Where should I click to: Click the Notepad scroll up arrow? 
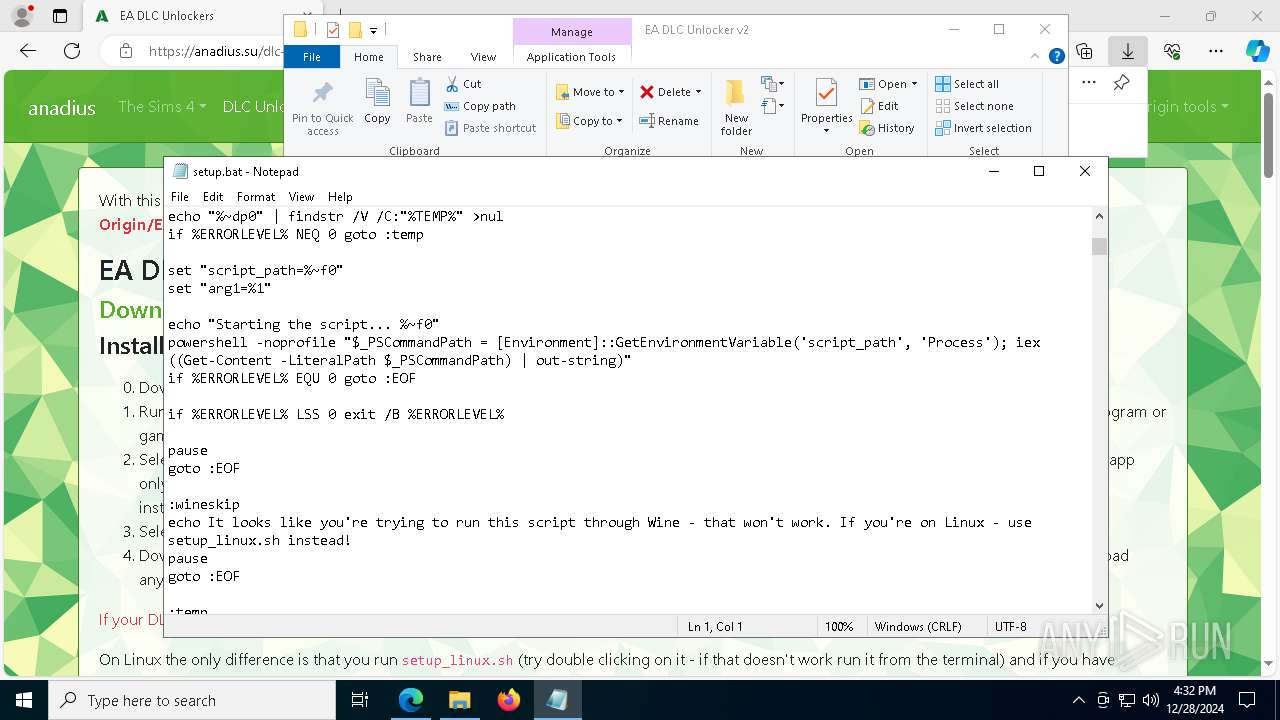click(1099, 216)
